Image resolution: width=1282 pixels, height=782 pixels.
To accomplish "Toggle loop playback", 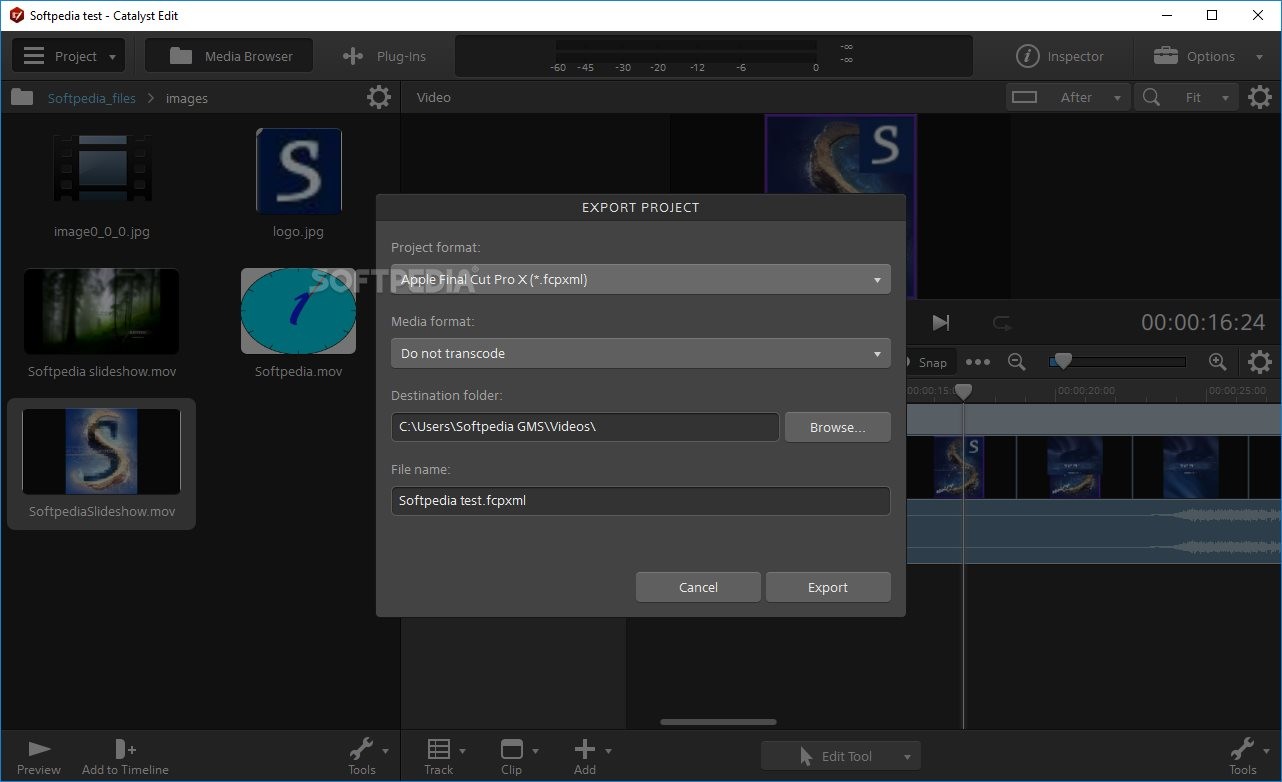I will tap(1001, 322).
